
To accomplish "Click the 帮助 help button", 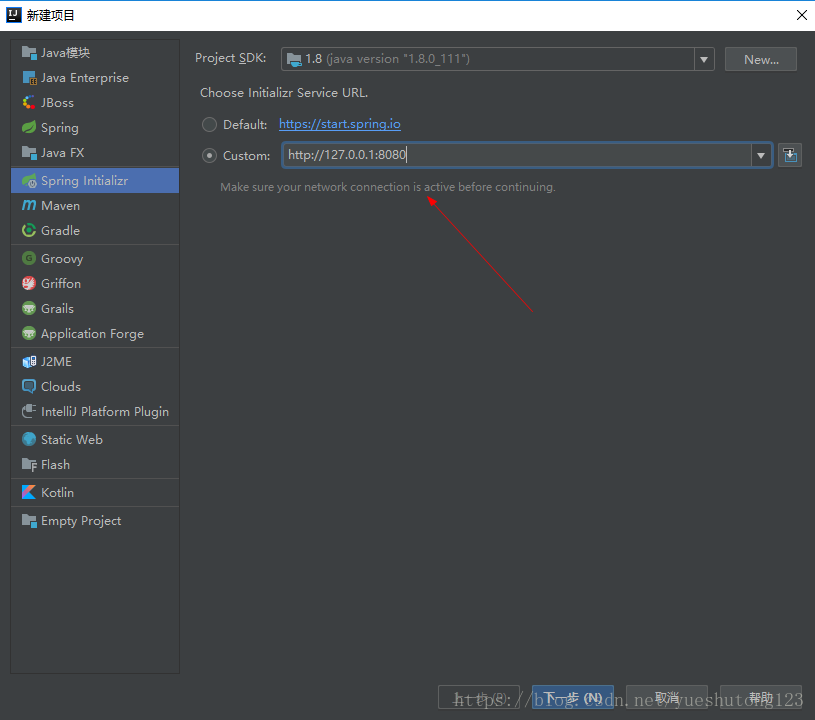I will [x=761, y=697].
